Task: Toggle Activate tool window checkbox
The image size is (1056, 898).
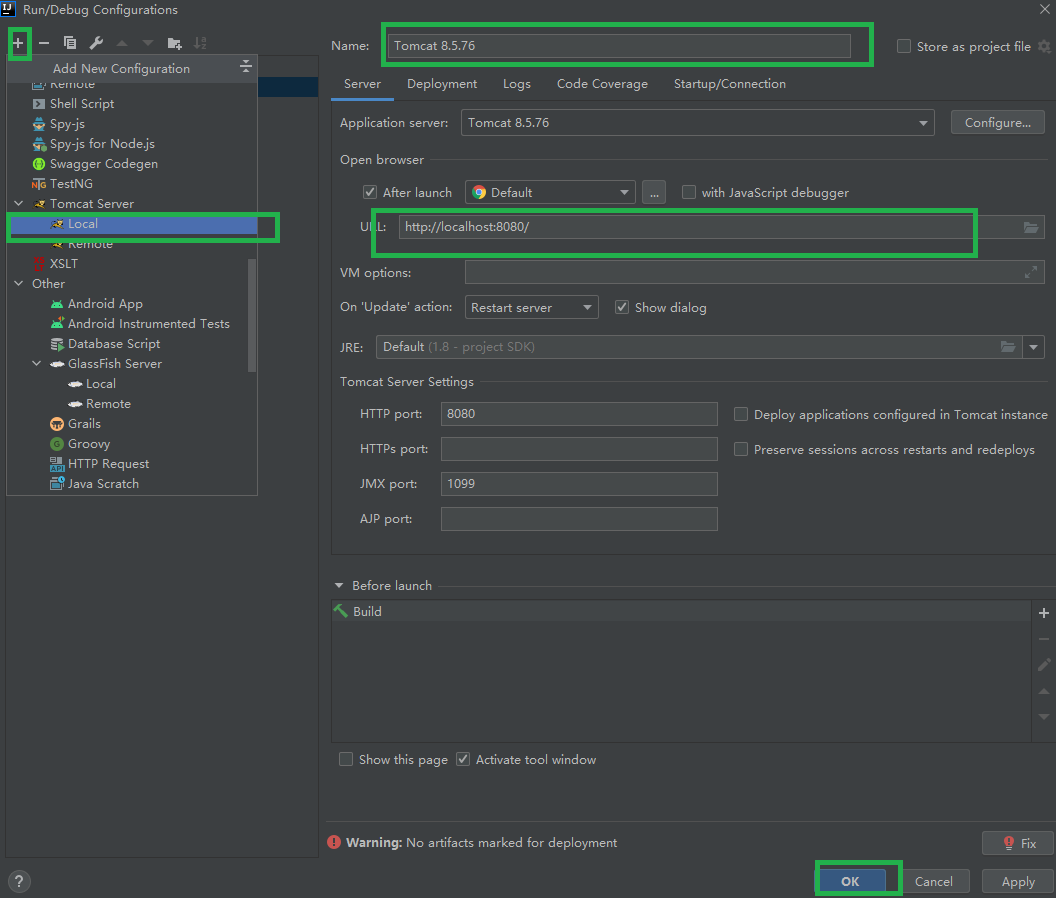Action: [463, 759]
